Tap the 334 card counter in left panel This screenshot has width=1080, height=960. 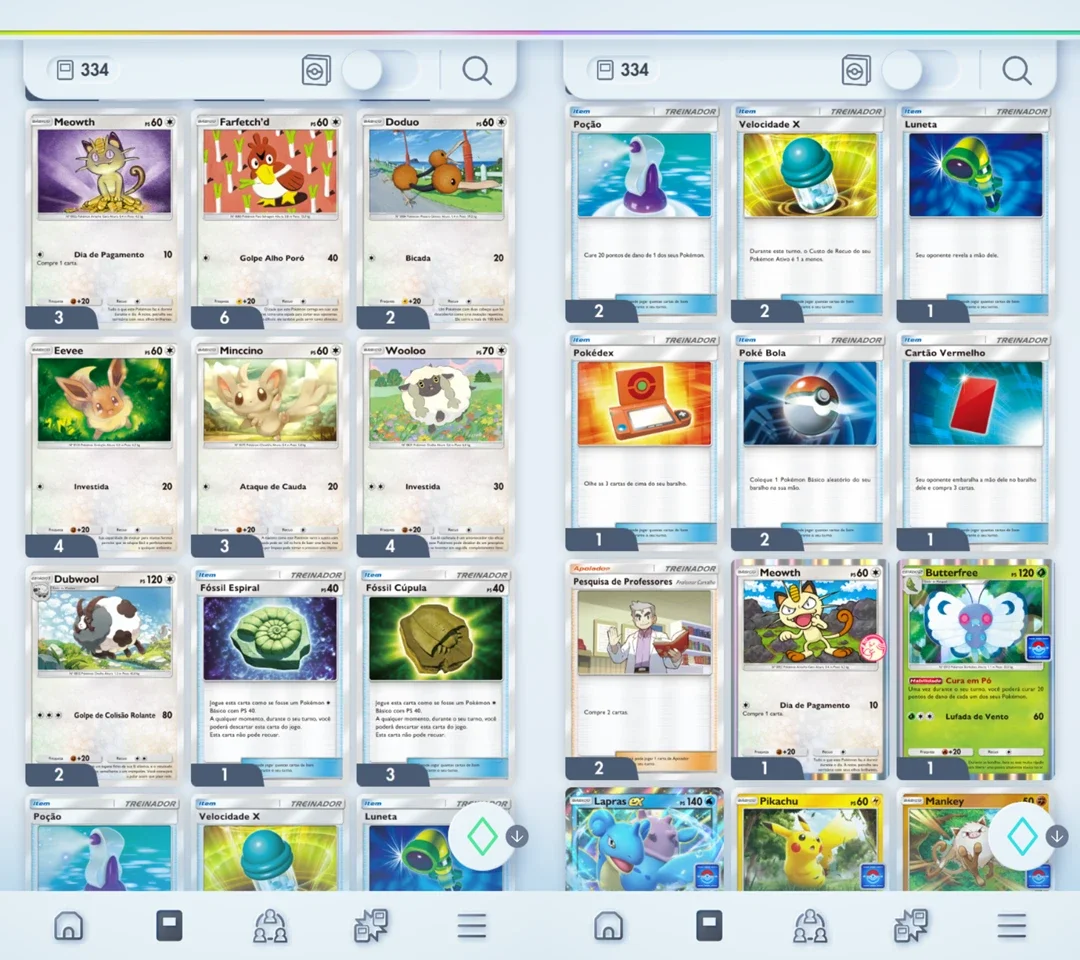click(x=83, y=70)
